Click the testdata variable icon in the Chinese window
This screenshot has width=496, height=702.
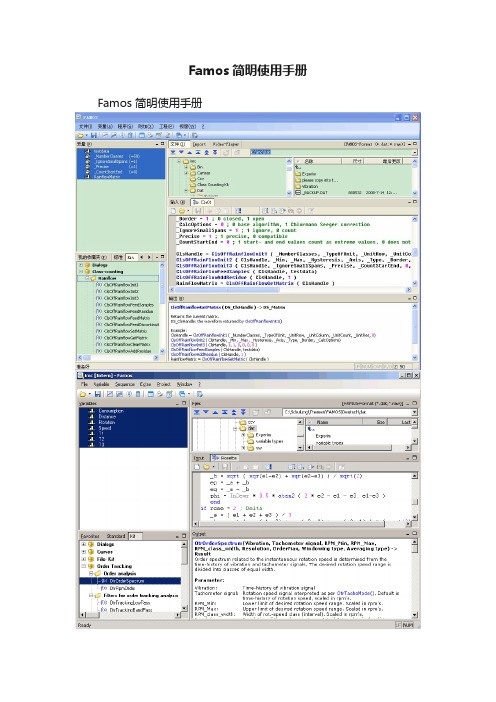(88, 151)
